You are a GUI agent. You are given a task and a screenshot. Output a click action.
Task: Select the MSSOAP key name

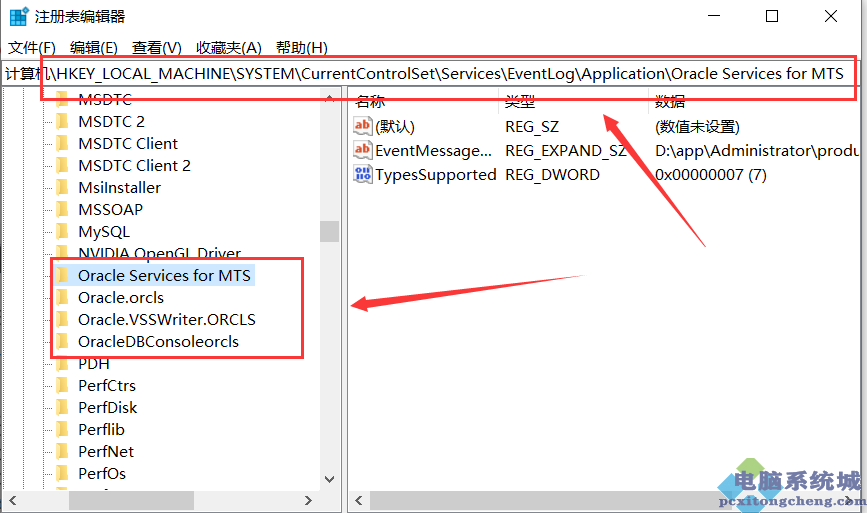click(x=111, y=210)
